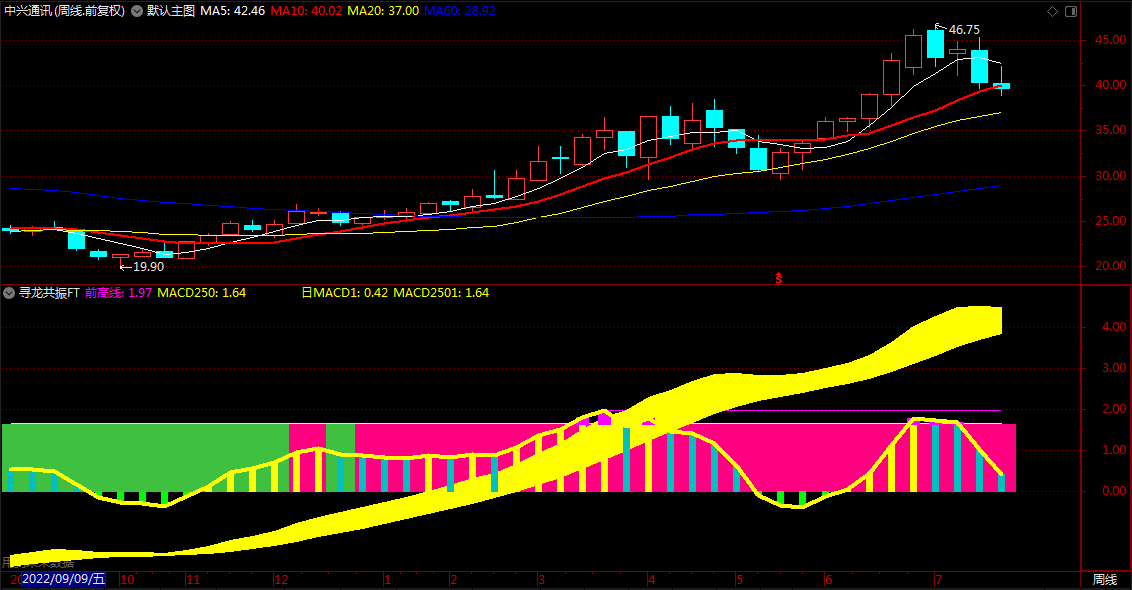
Task: Select the MA5: 42.46 value
Action: click(232, 11)
